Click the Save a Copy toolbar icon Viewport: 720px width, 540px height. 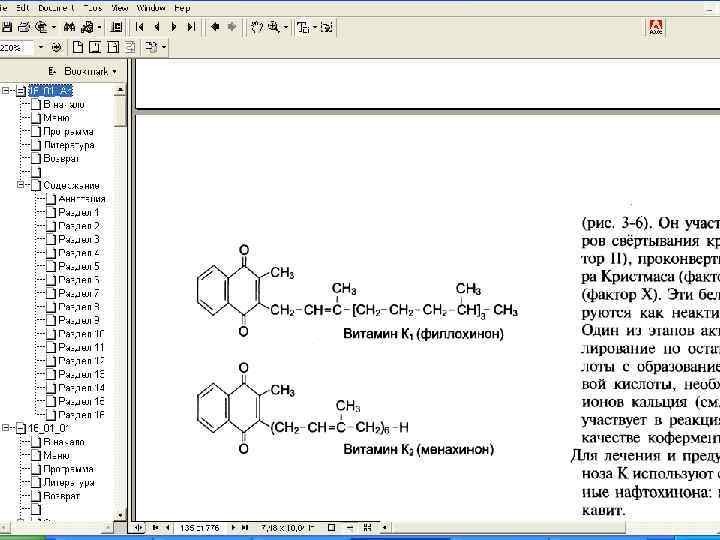[x=6, y=28]
